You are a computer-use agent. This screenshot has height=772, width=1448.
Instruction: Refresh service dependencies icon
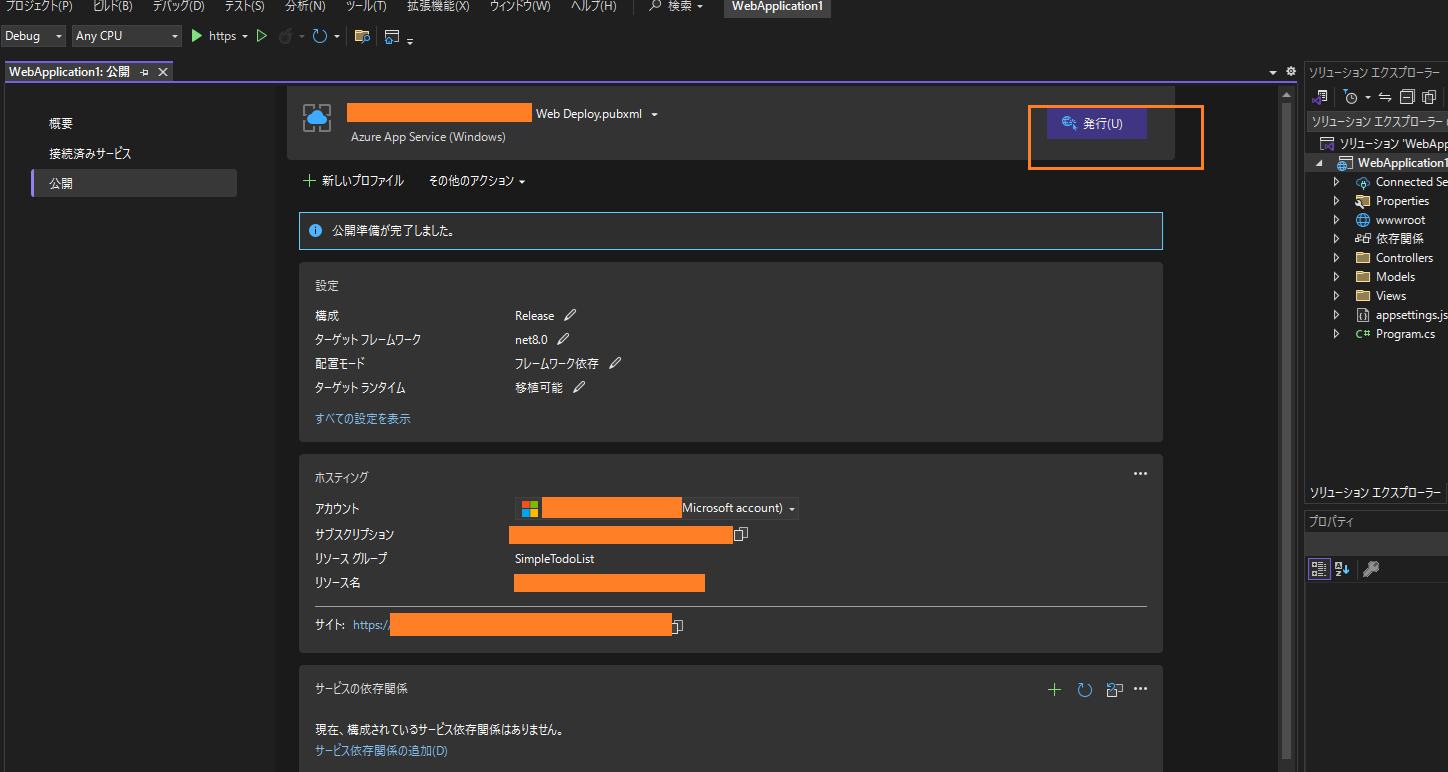(1084, 689)
